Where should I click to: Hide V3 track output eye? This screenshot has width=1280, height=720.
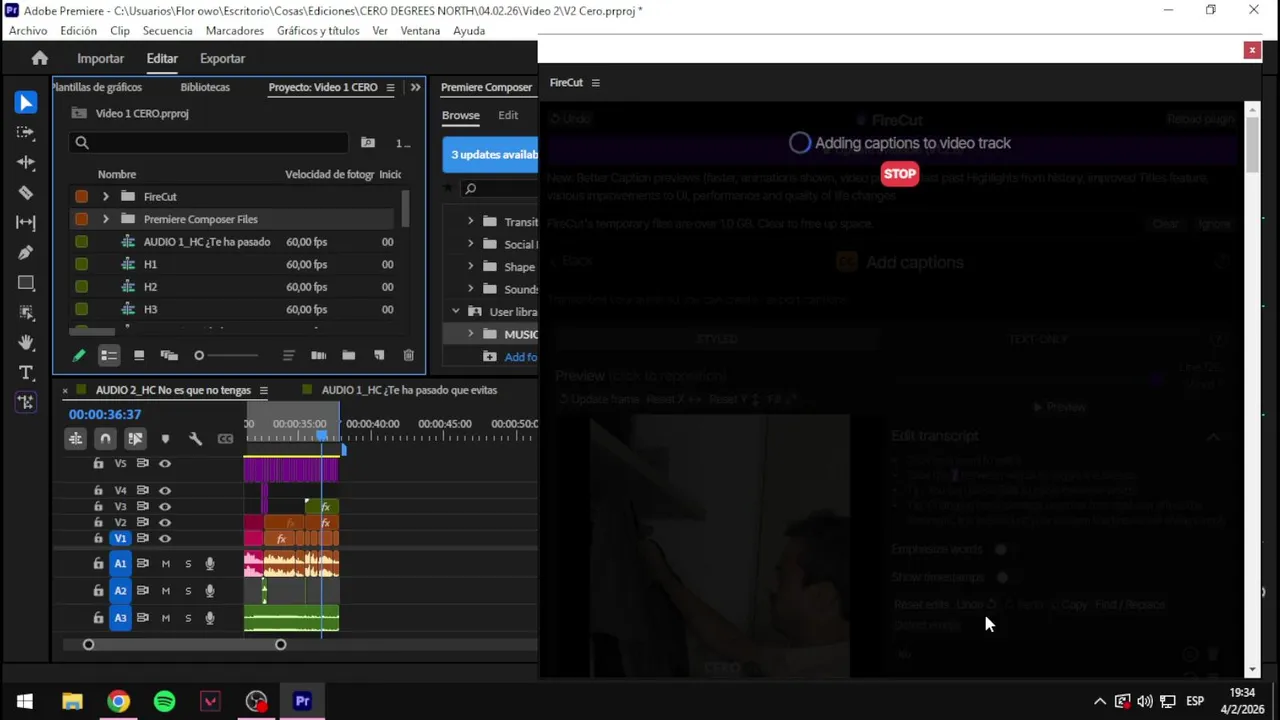click(x=165, y=506)
